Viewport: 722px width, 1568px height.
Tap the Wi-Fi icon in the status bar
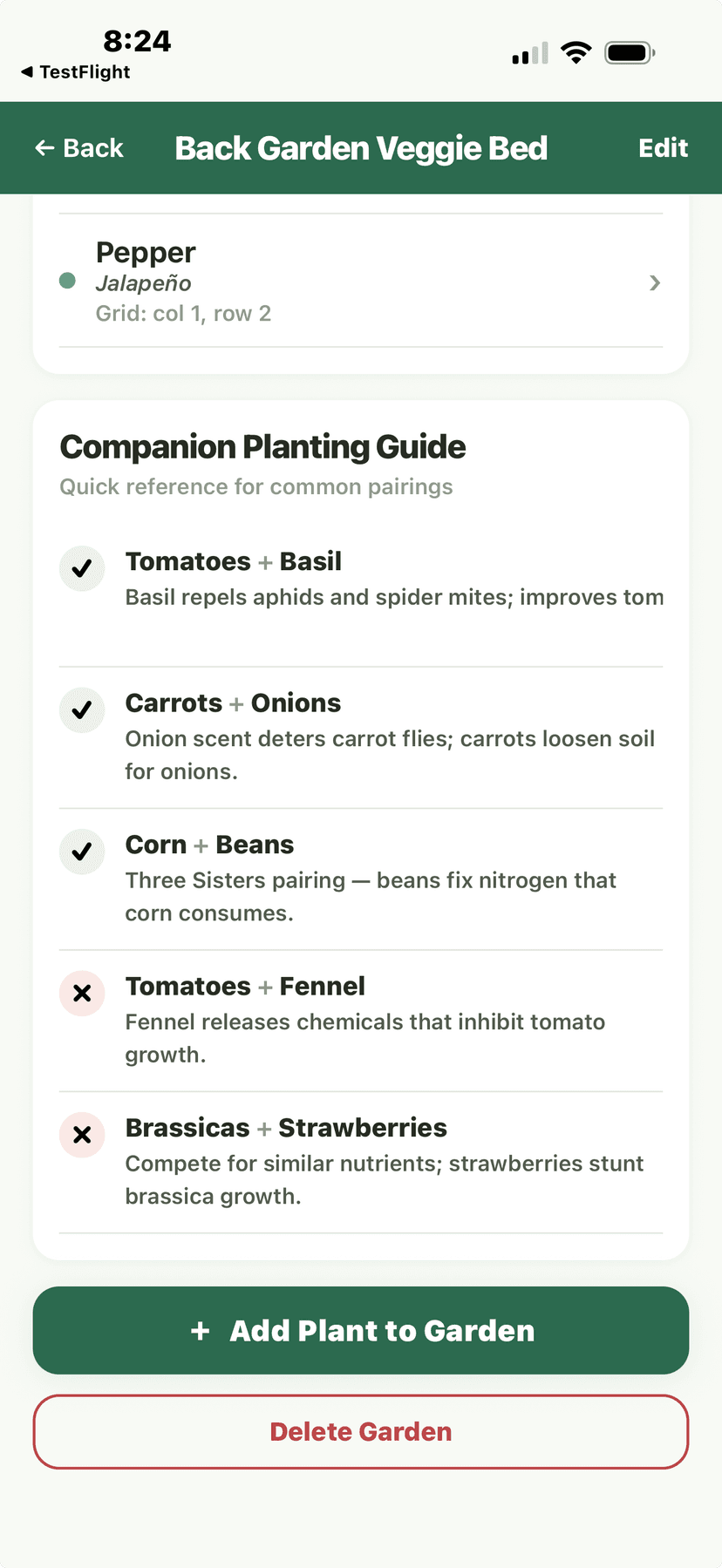click(576, 51)
